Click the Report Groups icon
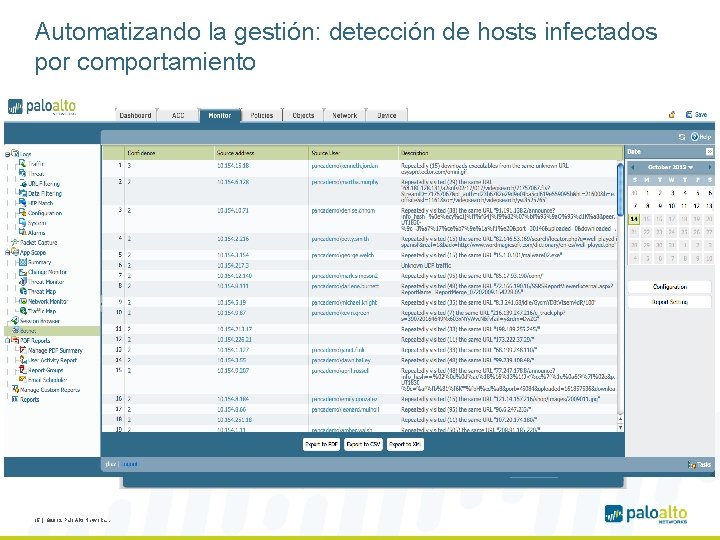The height and width of the screenshot is (540, 720). tap(23, 370)
